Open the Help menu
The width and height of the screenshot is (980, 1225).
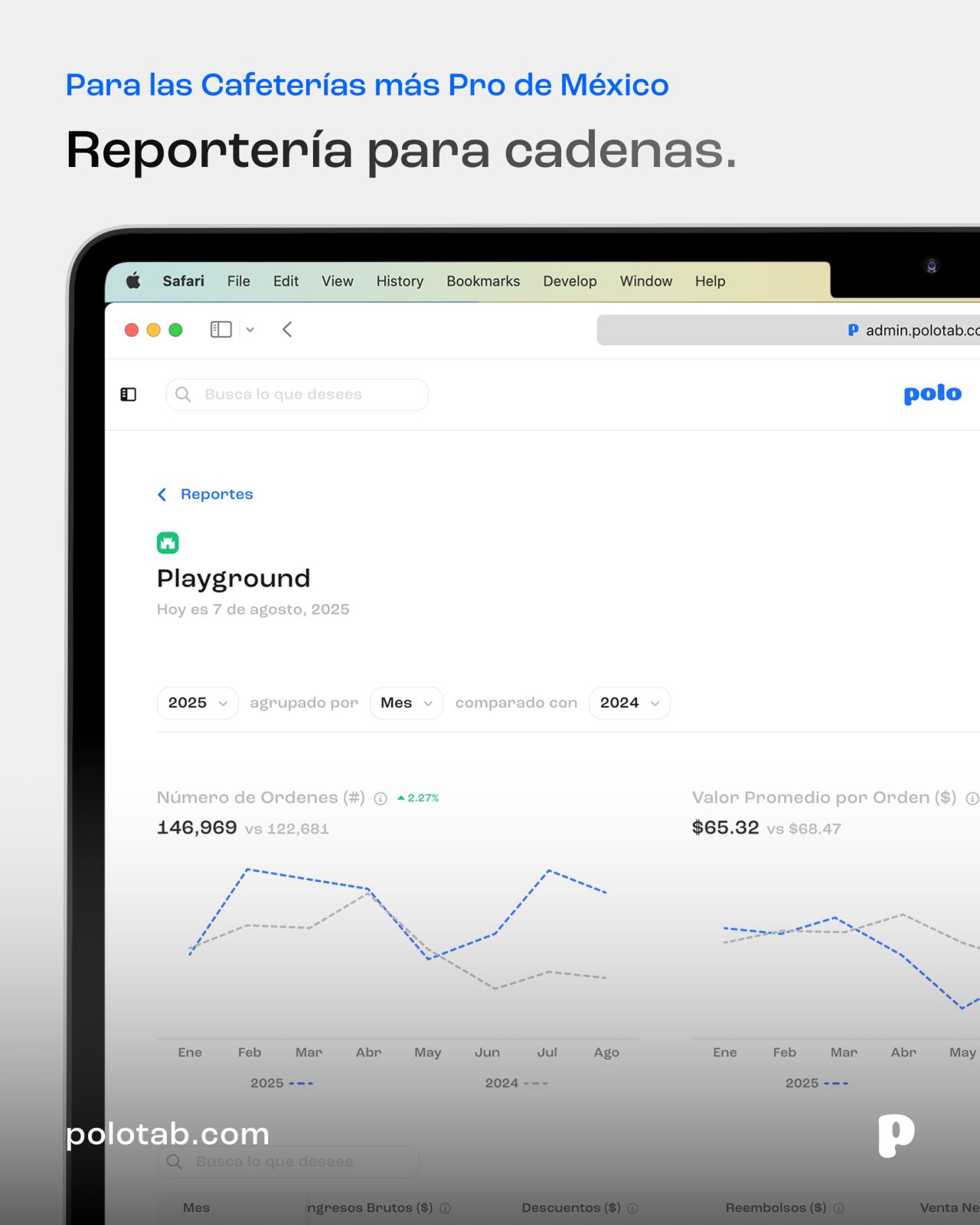tap(710, 281)
